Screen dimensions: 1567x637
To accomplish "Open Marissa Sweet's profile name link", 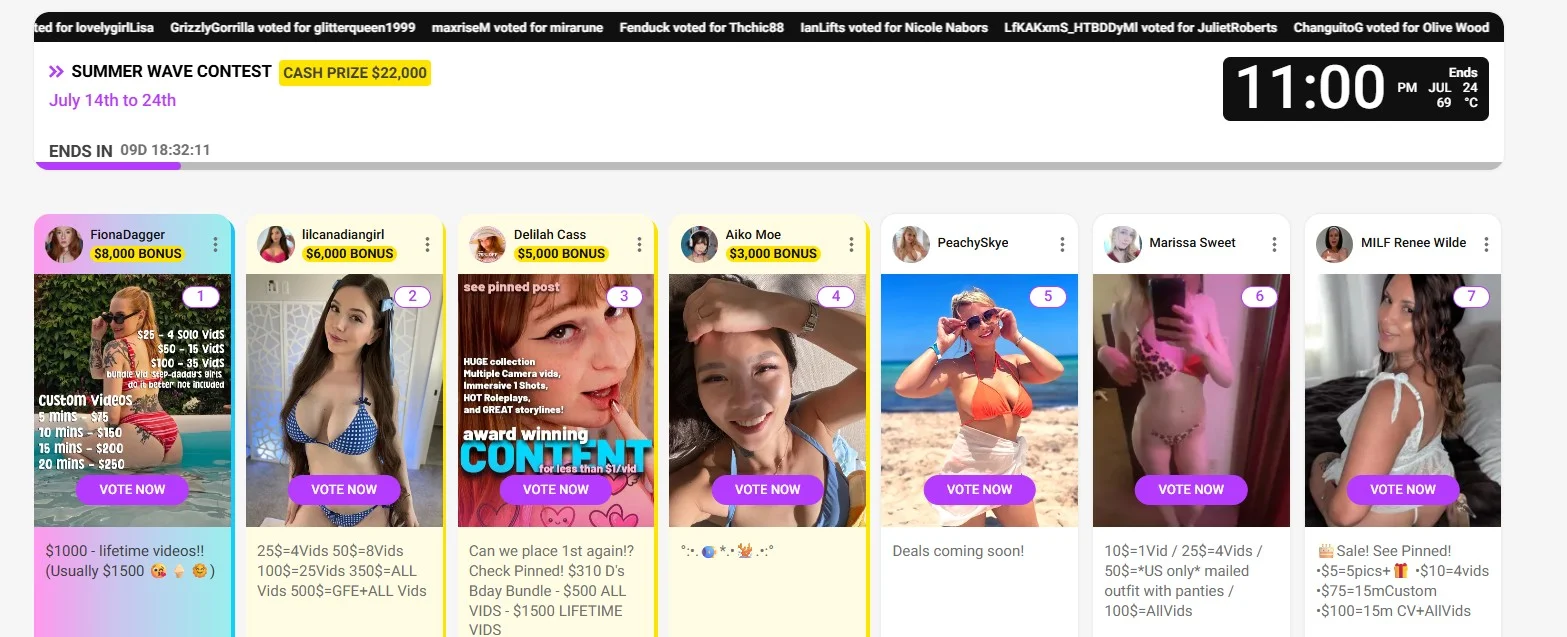I will pos(1192,243).
